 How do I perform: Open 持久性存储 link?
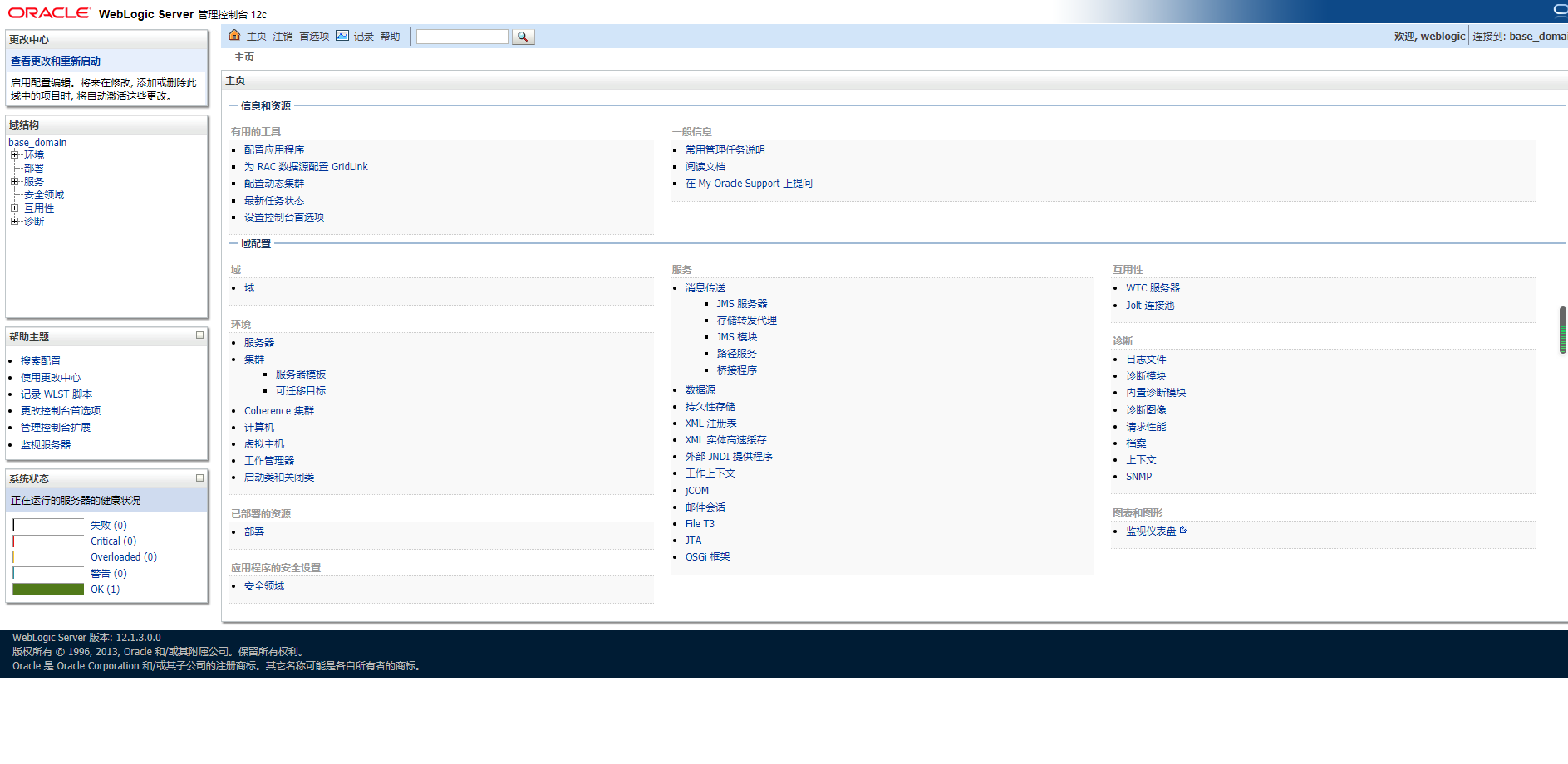[x=710, y=407]
